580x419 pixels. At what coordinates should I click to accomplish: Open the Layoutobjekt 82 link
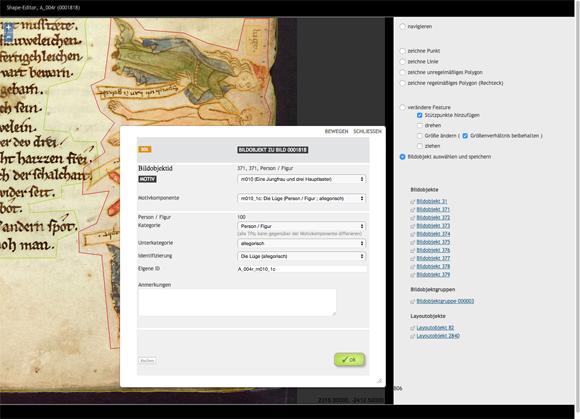[435, 328]
